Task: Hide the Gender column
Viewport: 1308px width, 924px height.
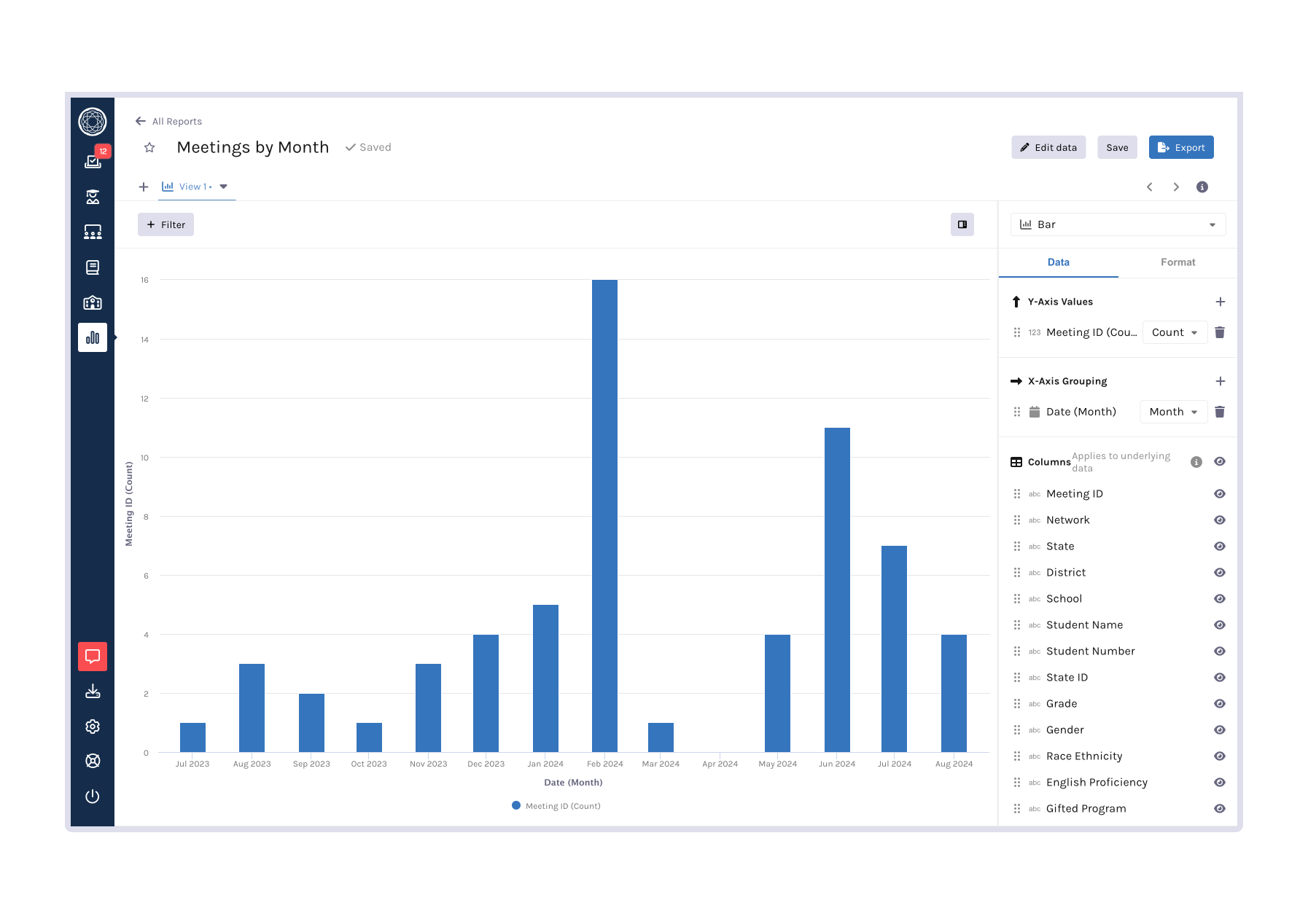Action: (1220, 730)
